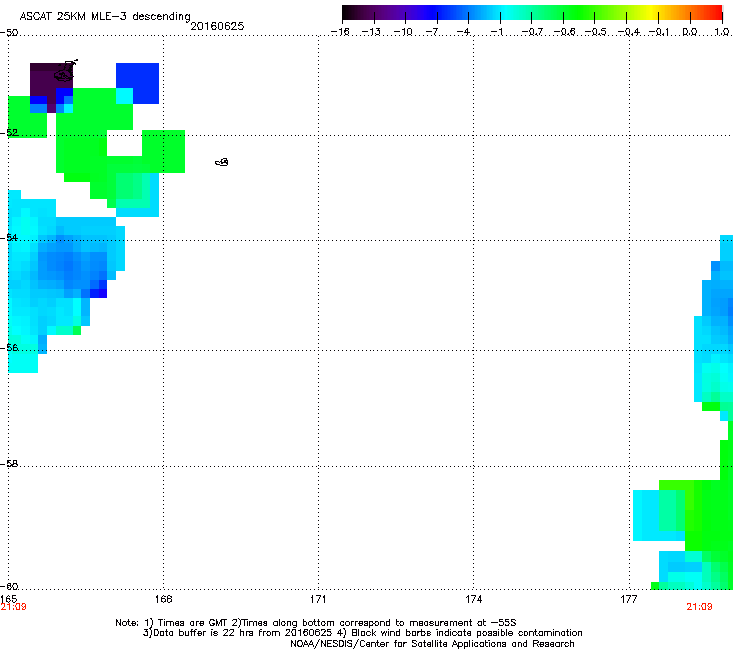Image resolution: width=740 pixels, height=650 pixels.
Task: Click the -54 latitude label
Action: (9, 237)
